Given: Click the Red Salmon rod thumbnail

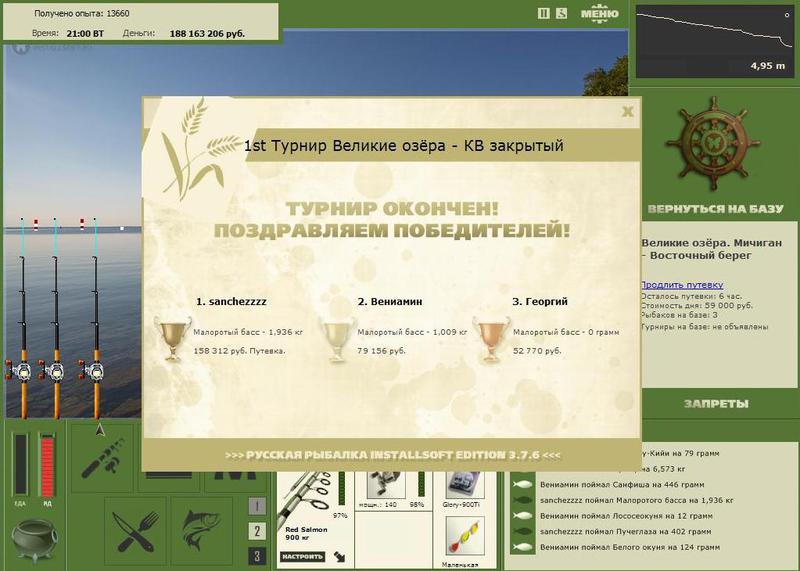Looking at the screenshot, I should tap(305, 498).
